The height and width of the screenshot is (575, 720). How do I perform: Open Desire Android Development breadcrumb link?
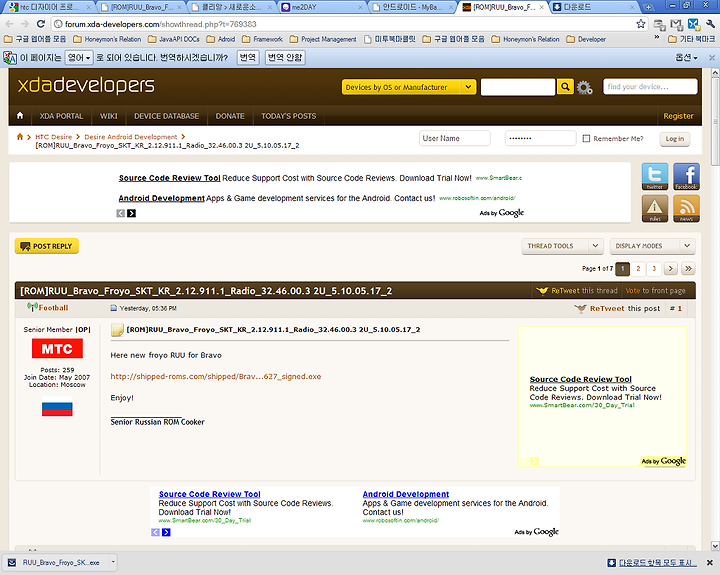(131, 137)
